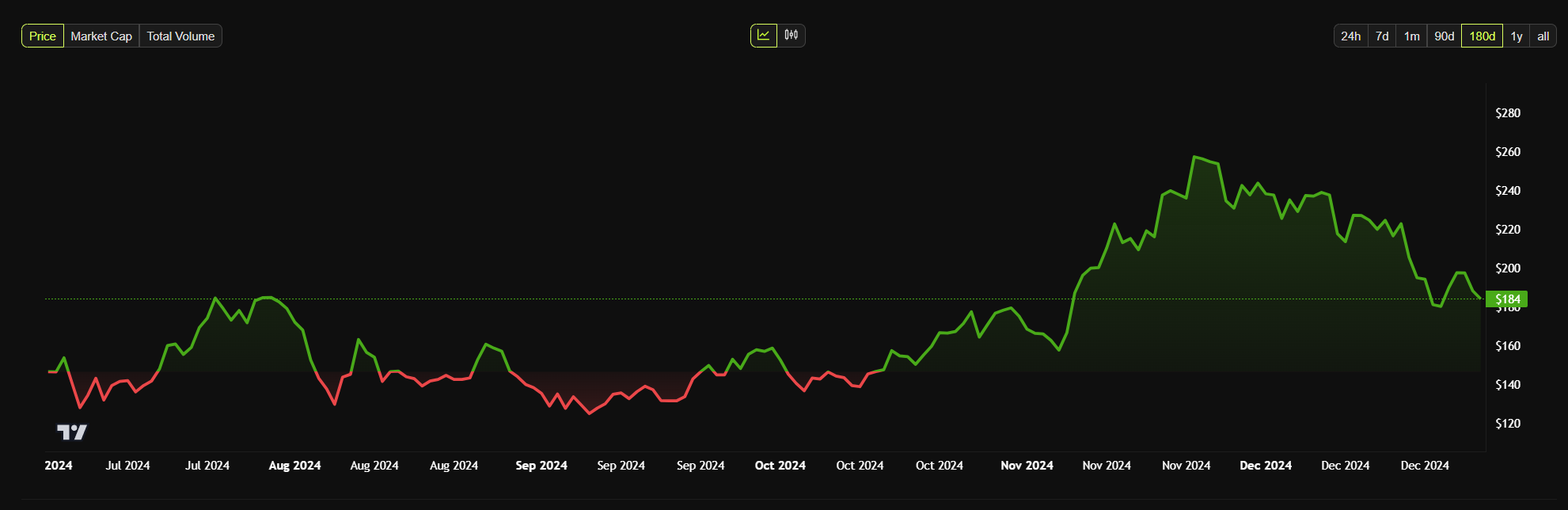This screenshot has width=1568, height=510.
Task: Choose the 7d time range
Action: [1382, 36]
